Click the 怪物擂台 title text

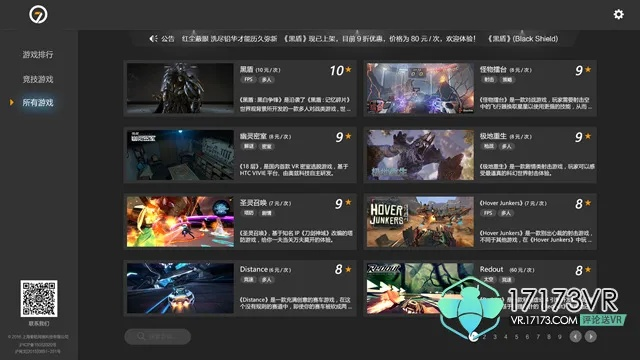[493, 70]
